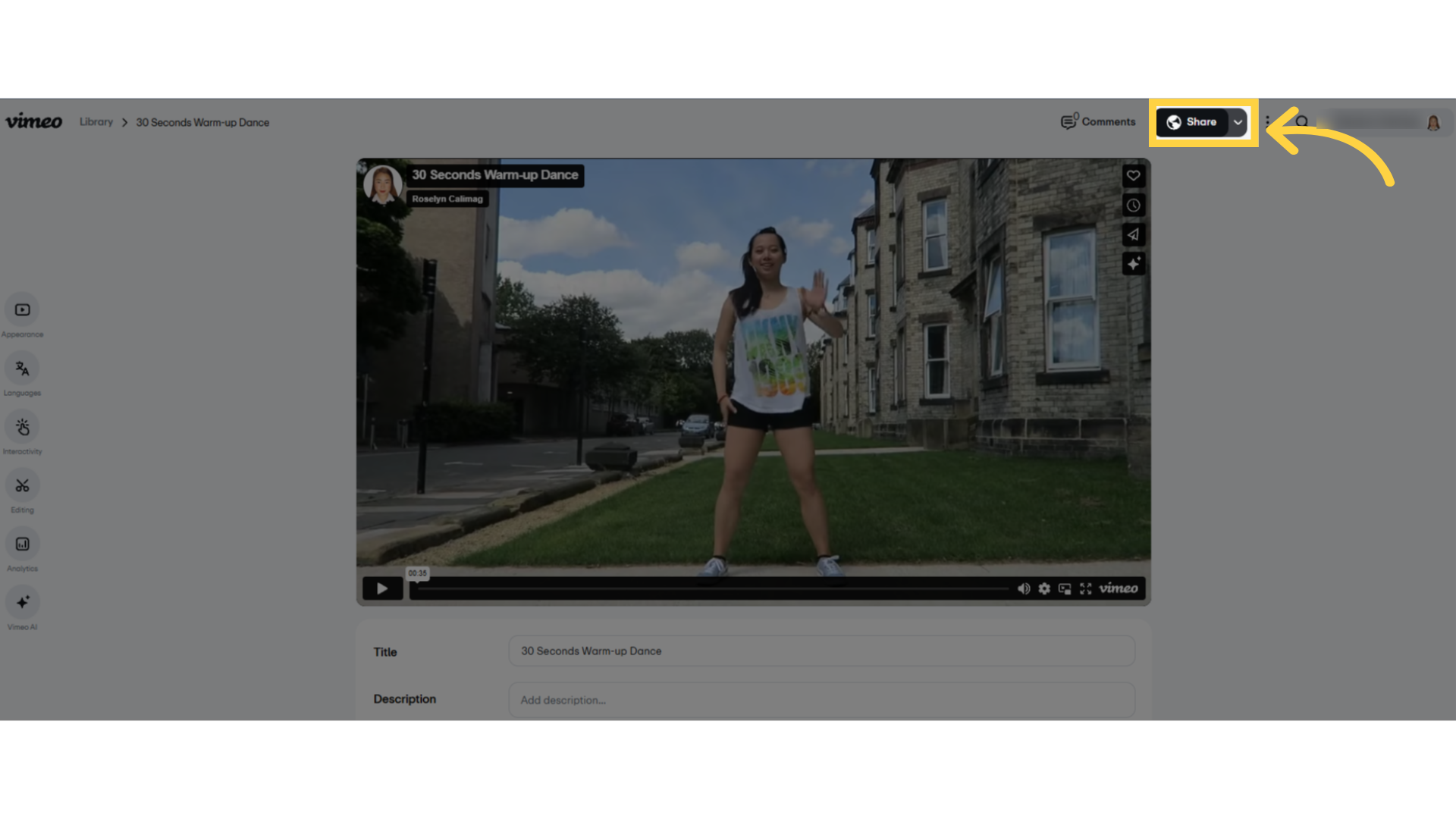
Task: Click the uploader avatar in player
Action: [382, 184]
